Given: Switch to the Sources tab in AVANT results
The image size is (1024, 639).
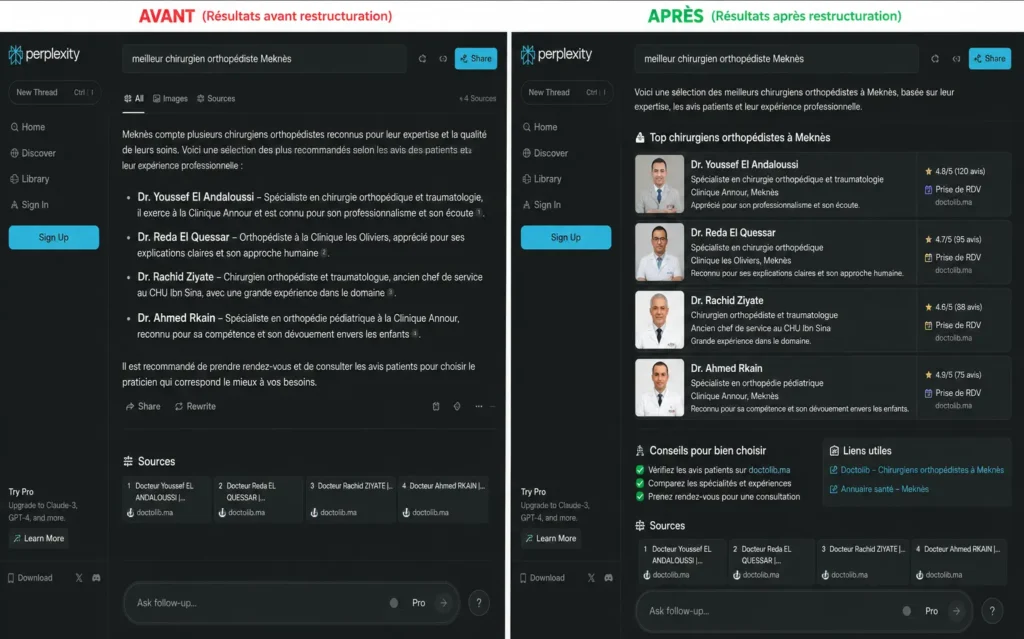Looking at the screenshot, I should [x=216, y=99].
